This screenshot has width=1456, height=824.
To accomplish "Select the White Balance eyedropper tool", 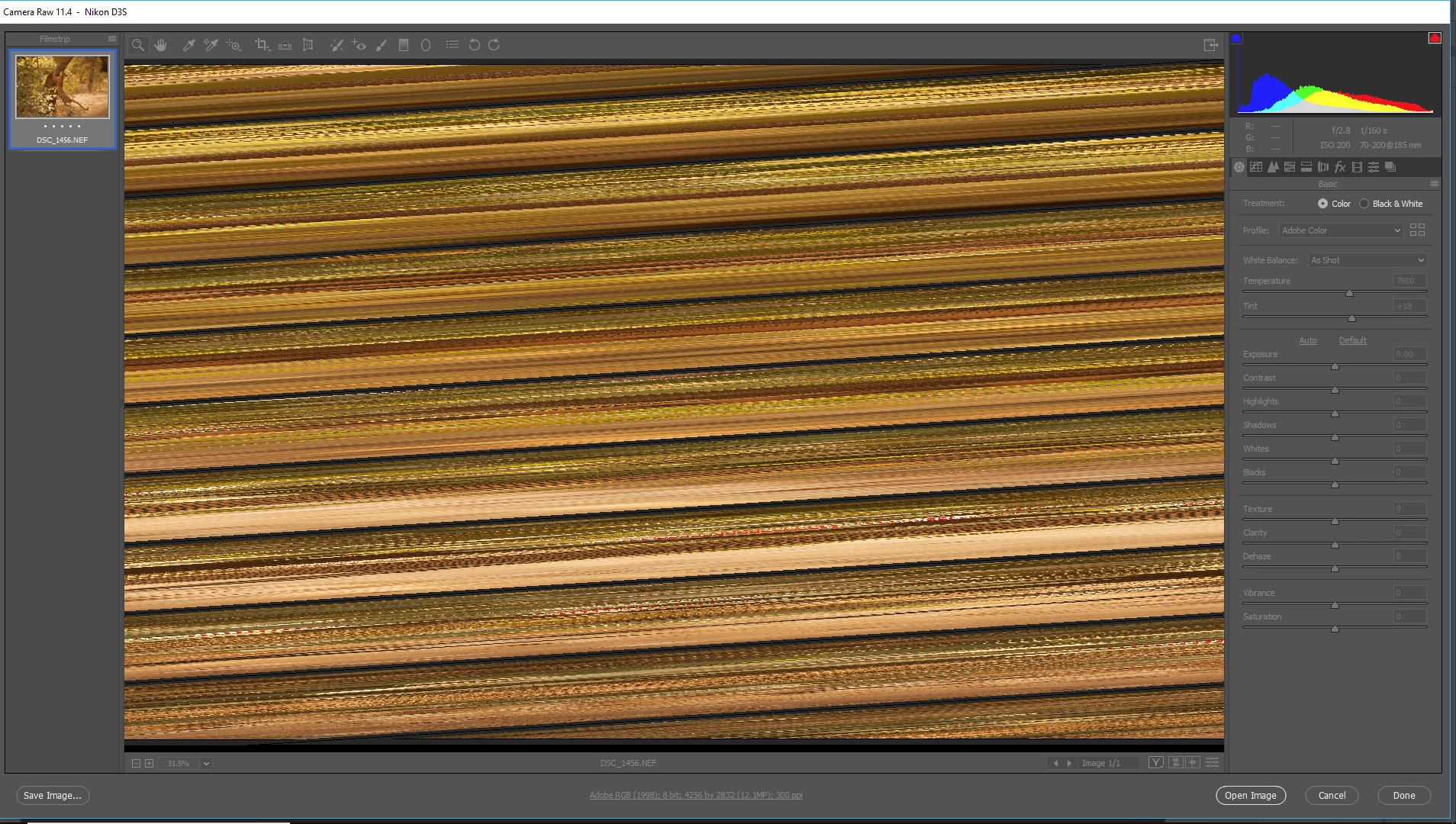I will click(188, 45).
